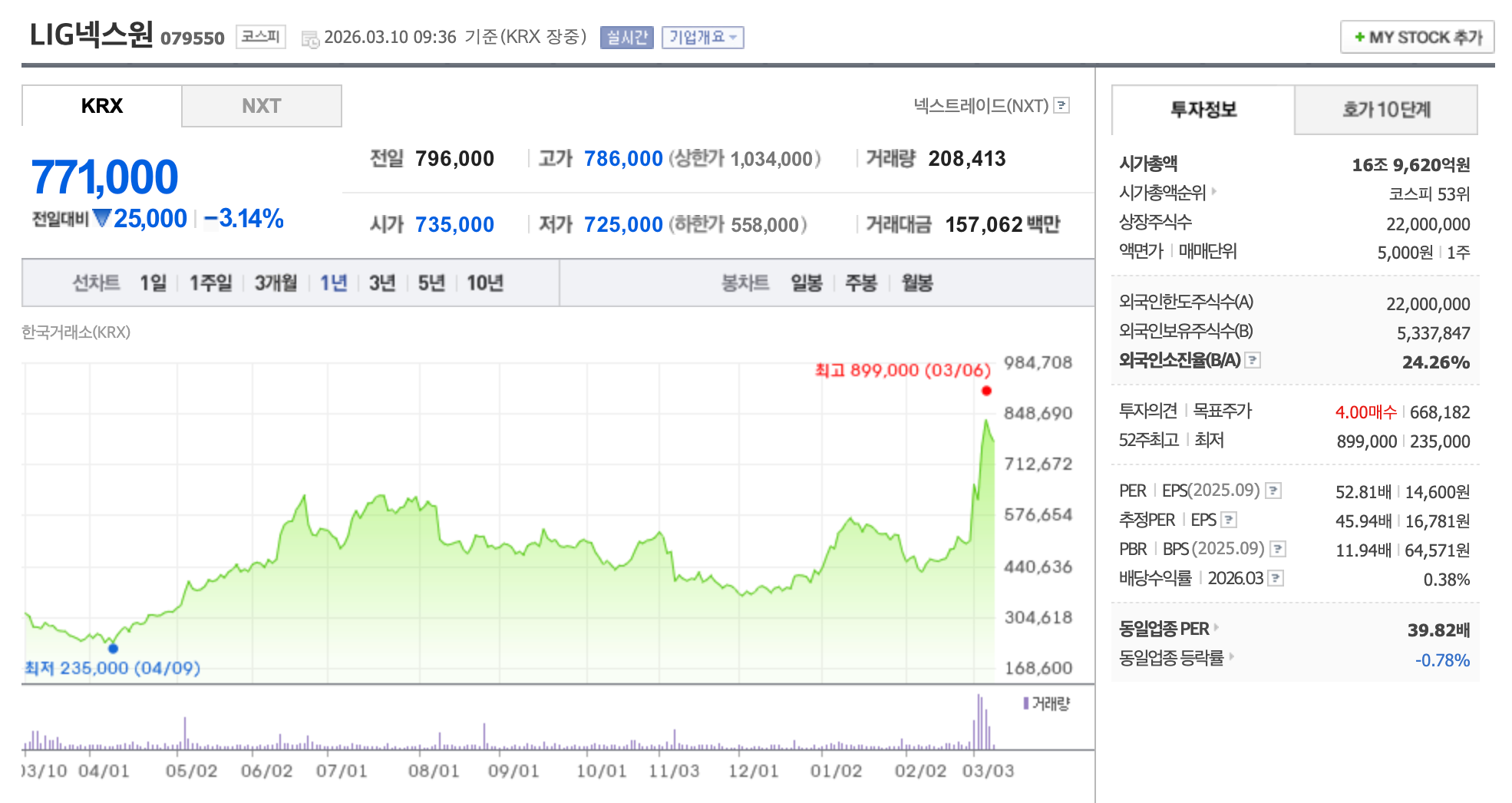
Task: Show the 주봉 candle chart
Action: coord(861,283)
